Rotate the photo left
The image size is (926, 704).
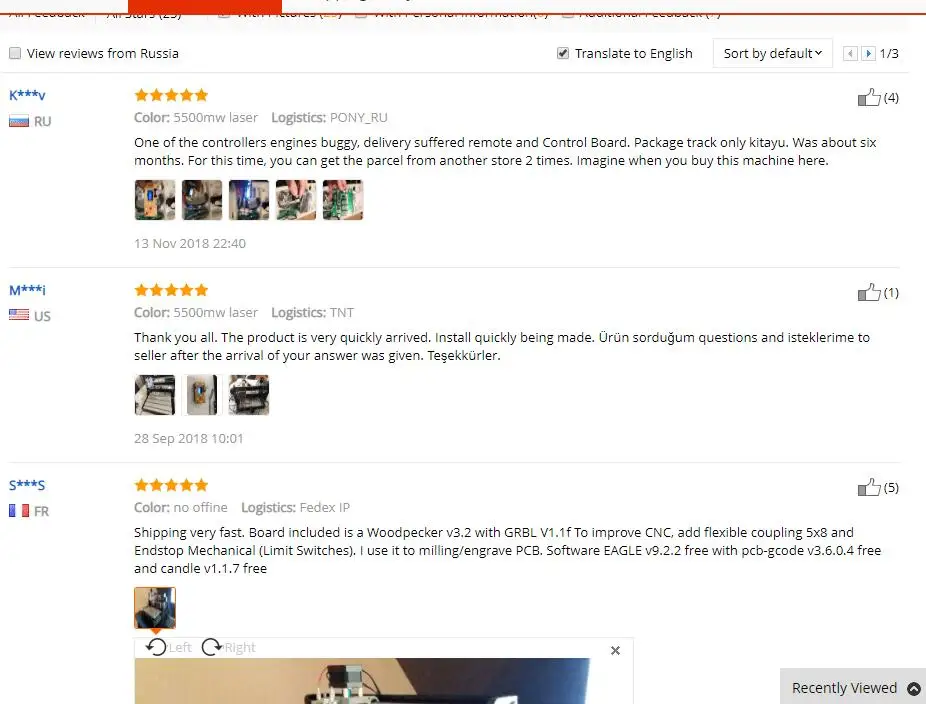point(168,647)
